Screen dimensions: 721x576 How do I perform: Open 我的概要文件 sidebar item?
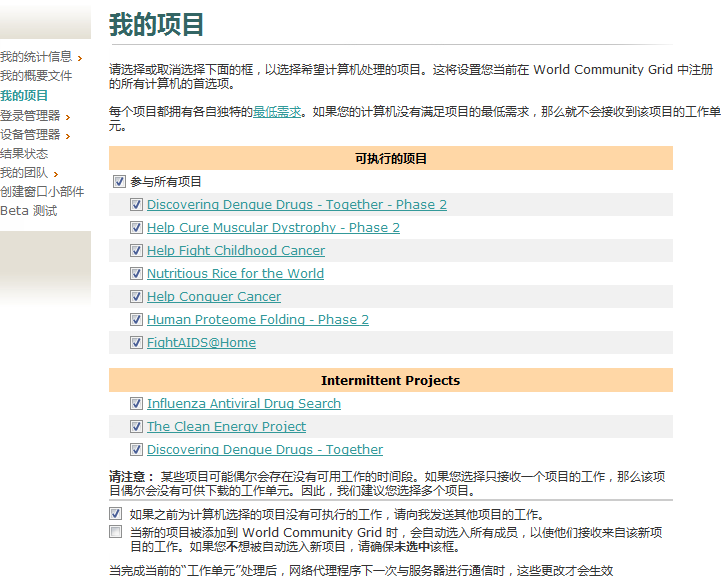36,76
